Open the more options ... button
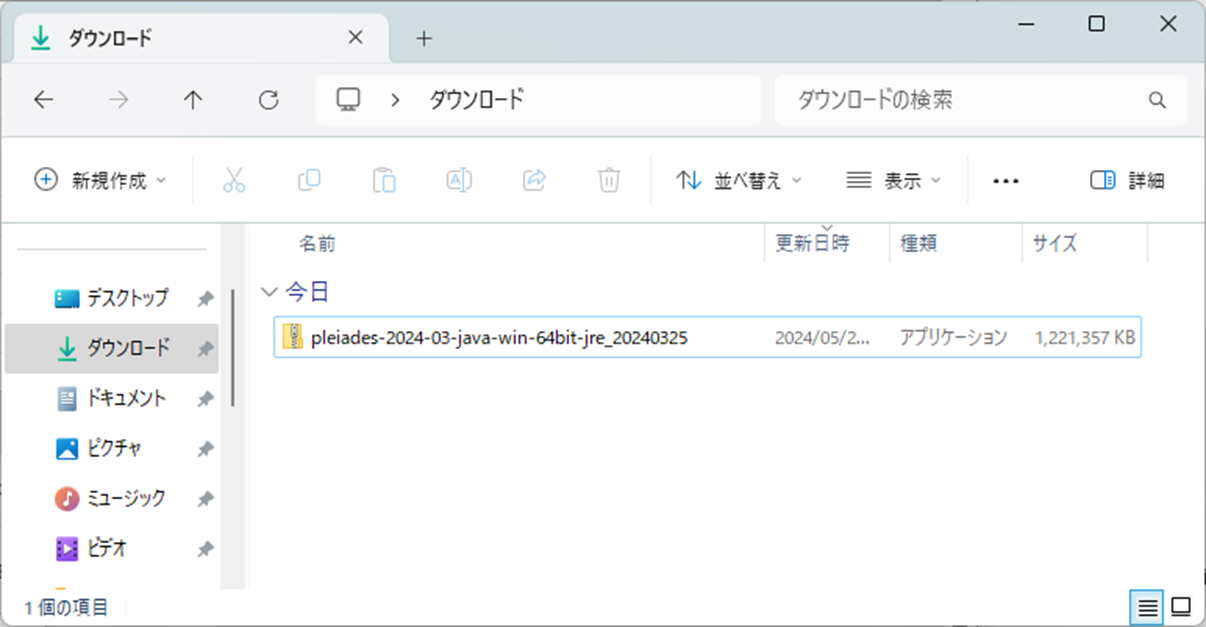The image size is (1206, 627). click(1006, 180)
